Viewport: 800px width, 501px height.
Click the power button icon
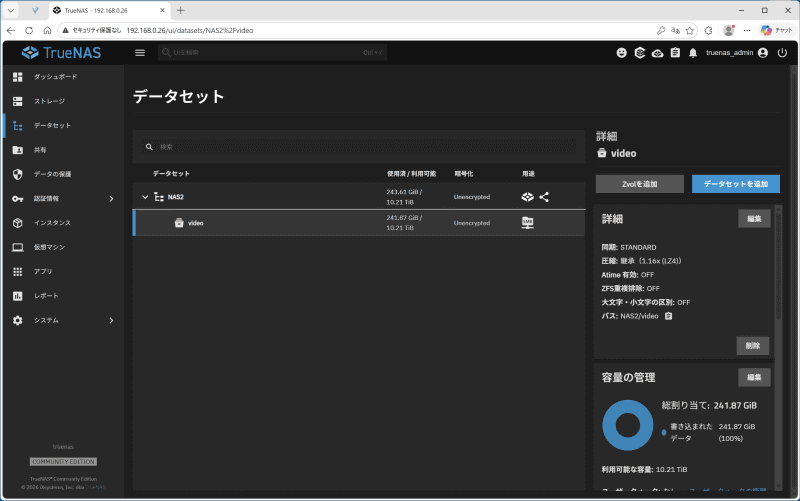(782, 53)
